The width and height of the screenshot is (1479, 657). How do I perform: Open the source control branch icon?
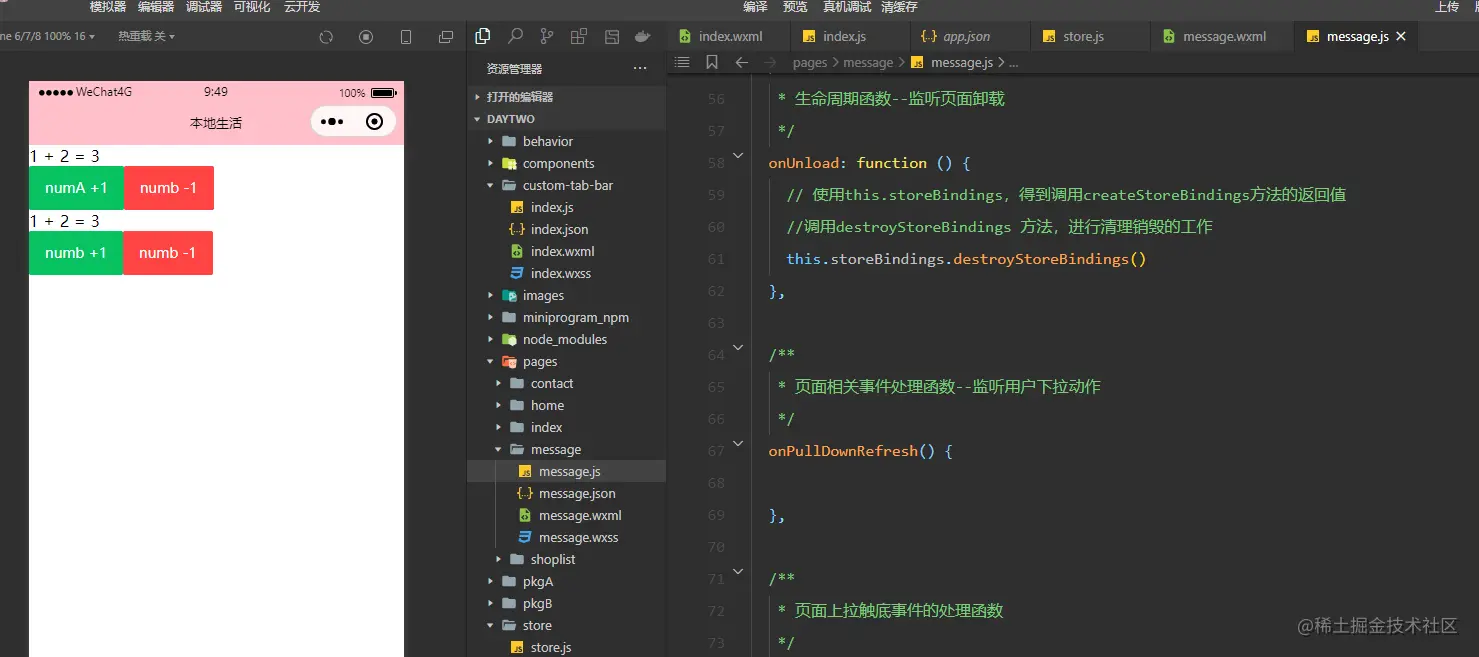547,37
